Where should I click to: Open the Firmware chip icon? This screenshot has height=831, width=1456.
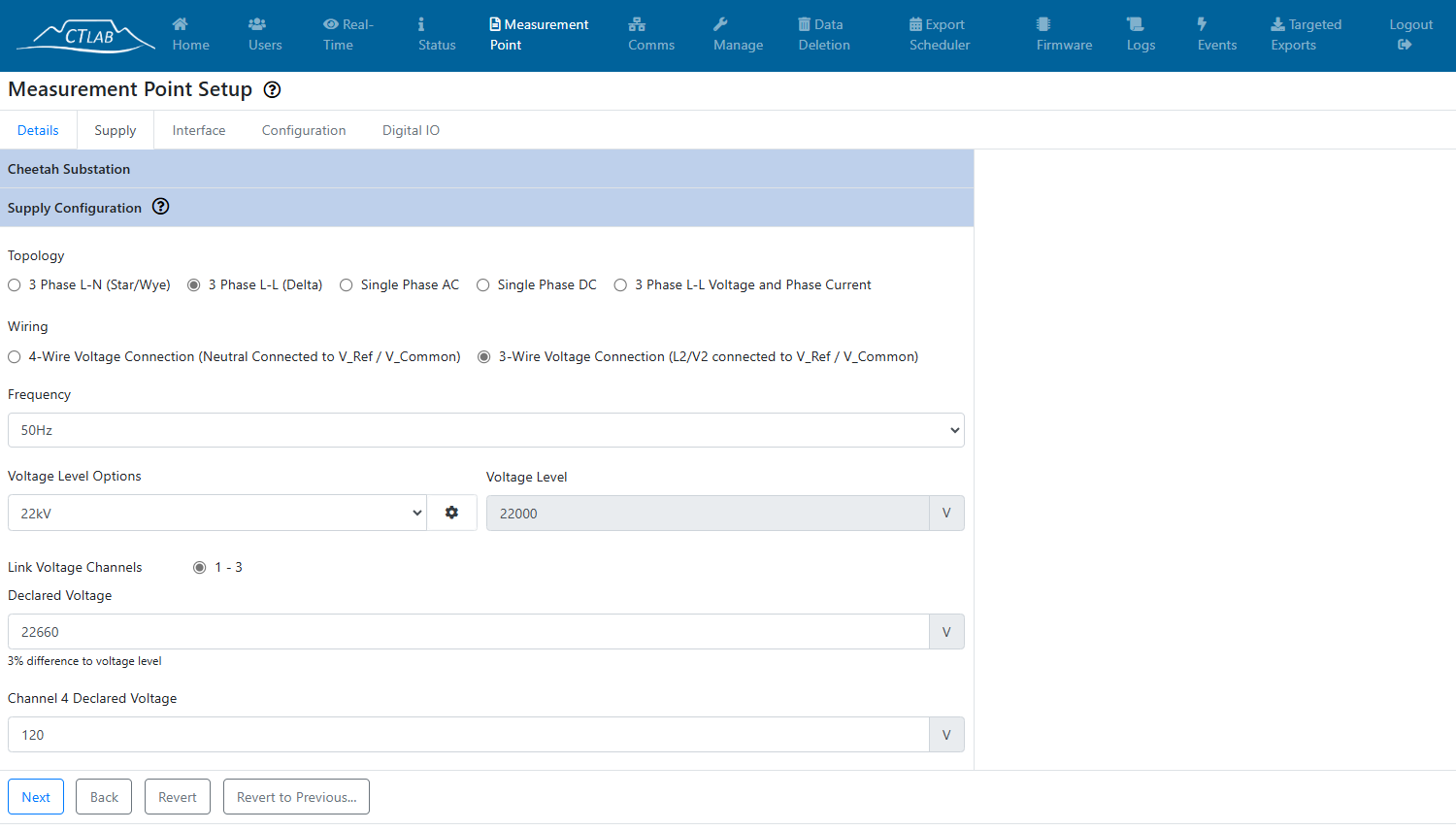(x=1043, y=24)
